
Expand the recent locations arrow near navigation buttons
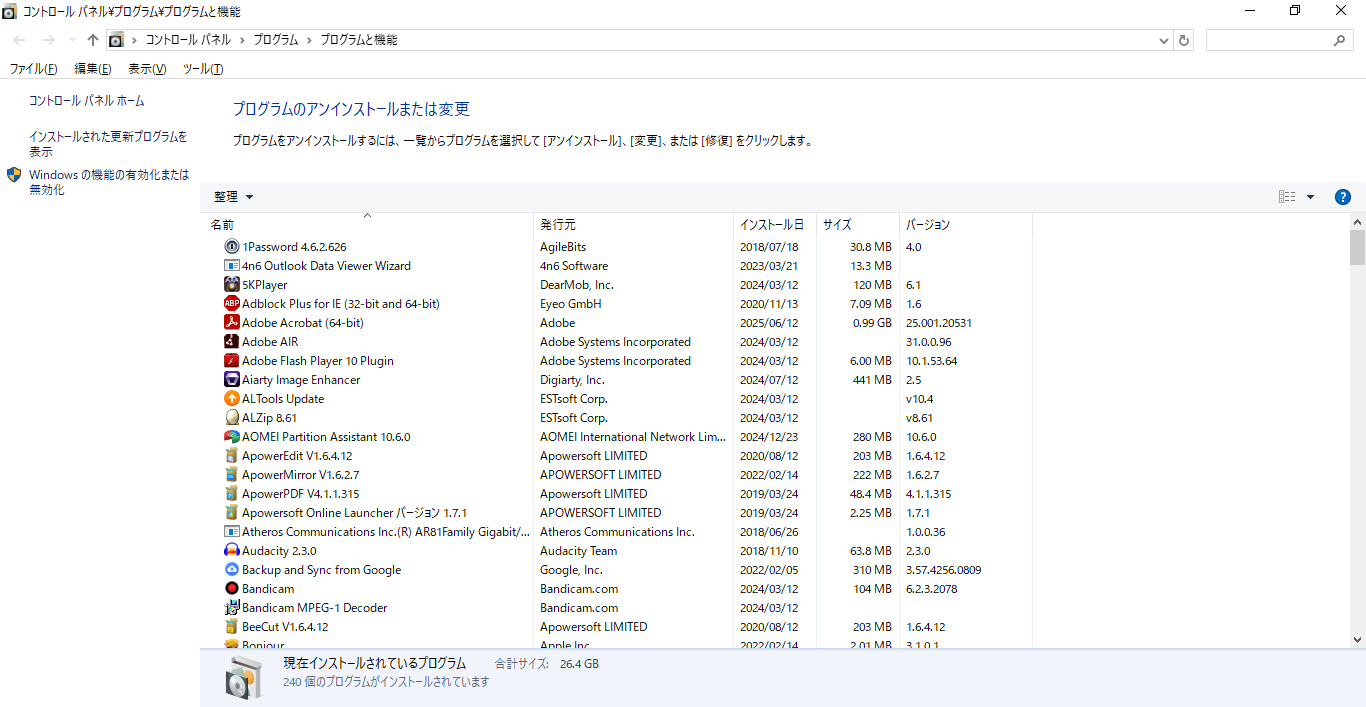point(72,40)
